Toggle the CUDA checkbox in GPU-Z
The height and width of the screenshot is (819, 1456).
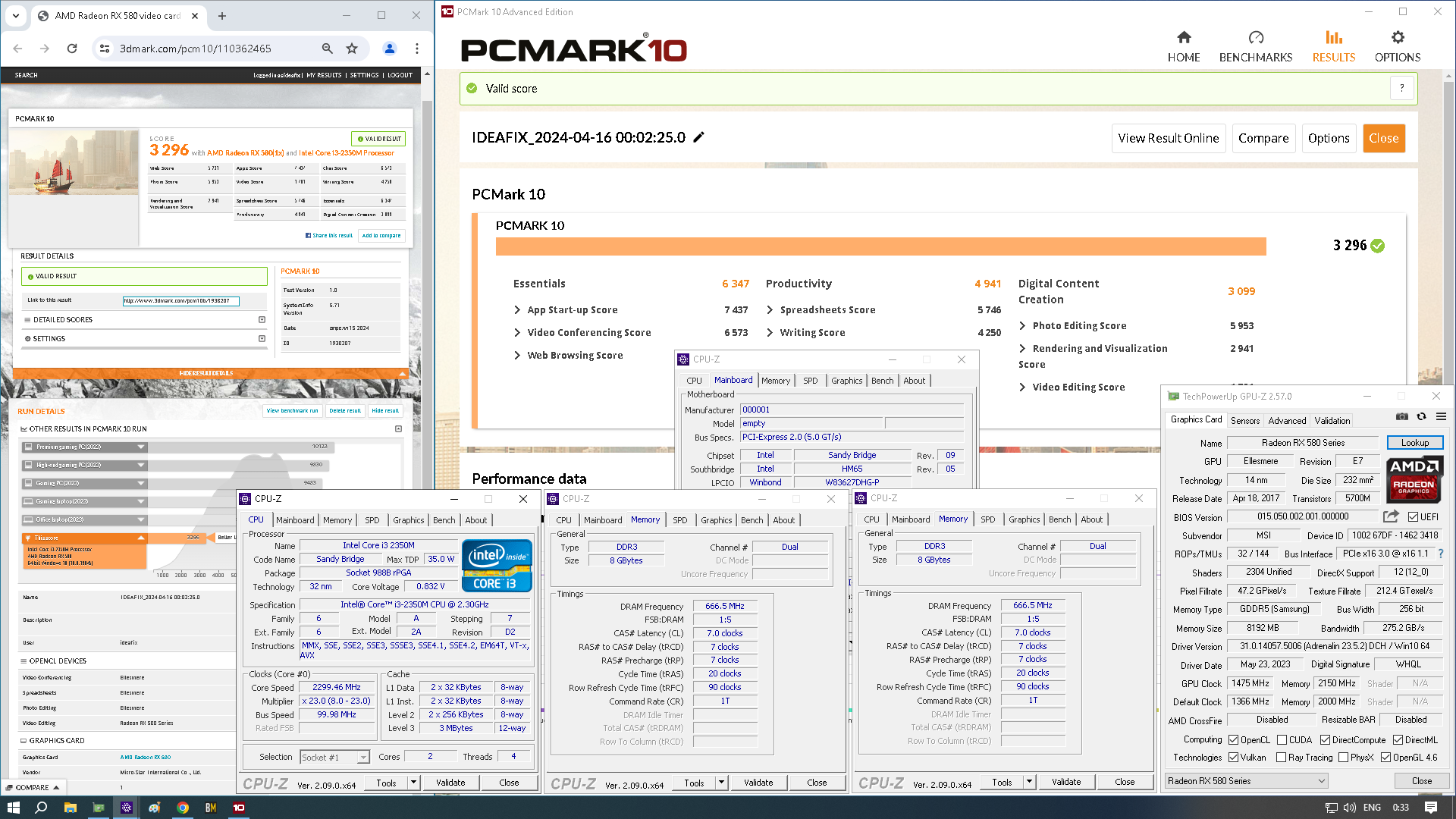pos(1282,740)
